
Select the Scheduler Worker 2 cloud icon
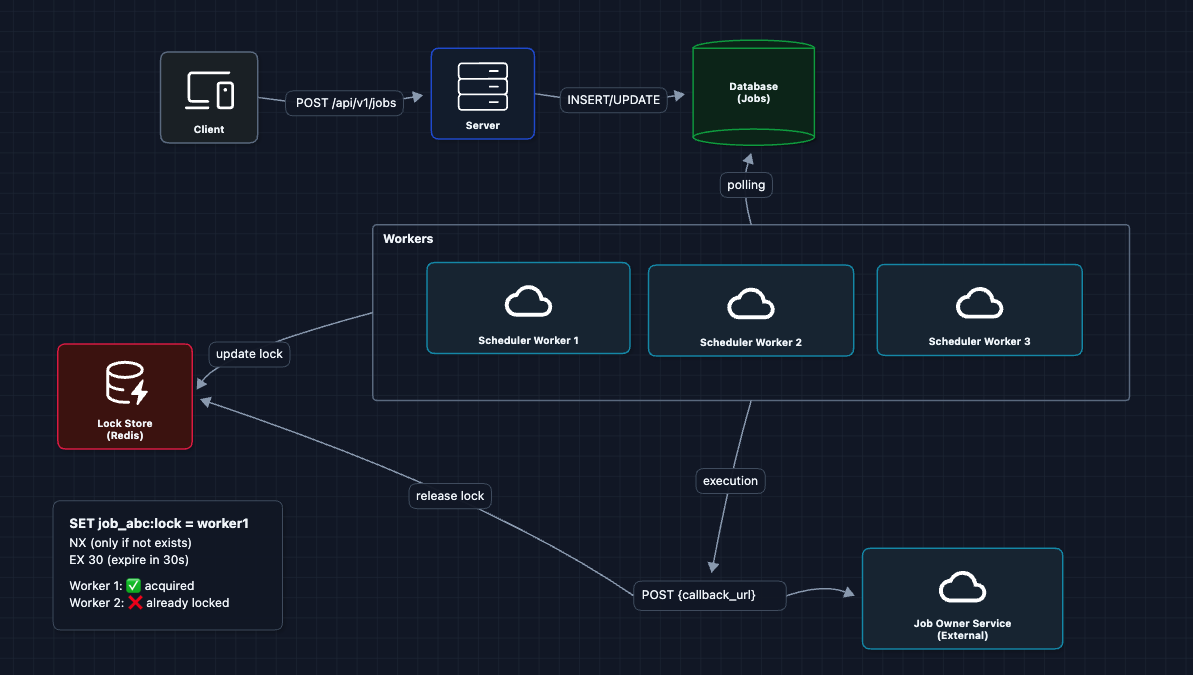click(x=751, y=303)
